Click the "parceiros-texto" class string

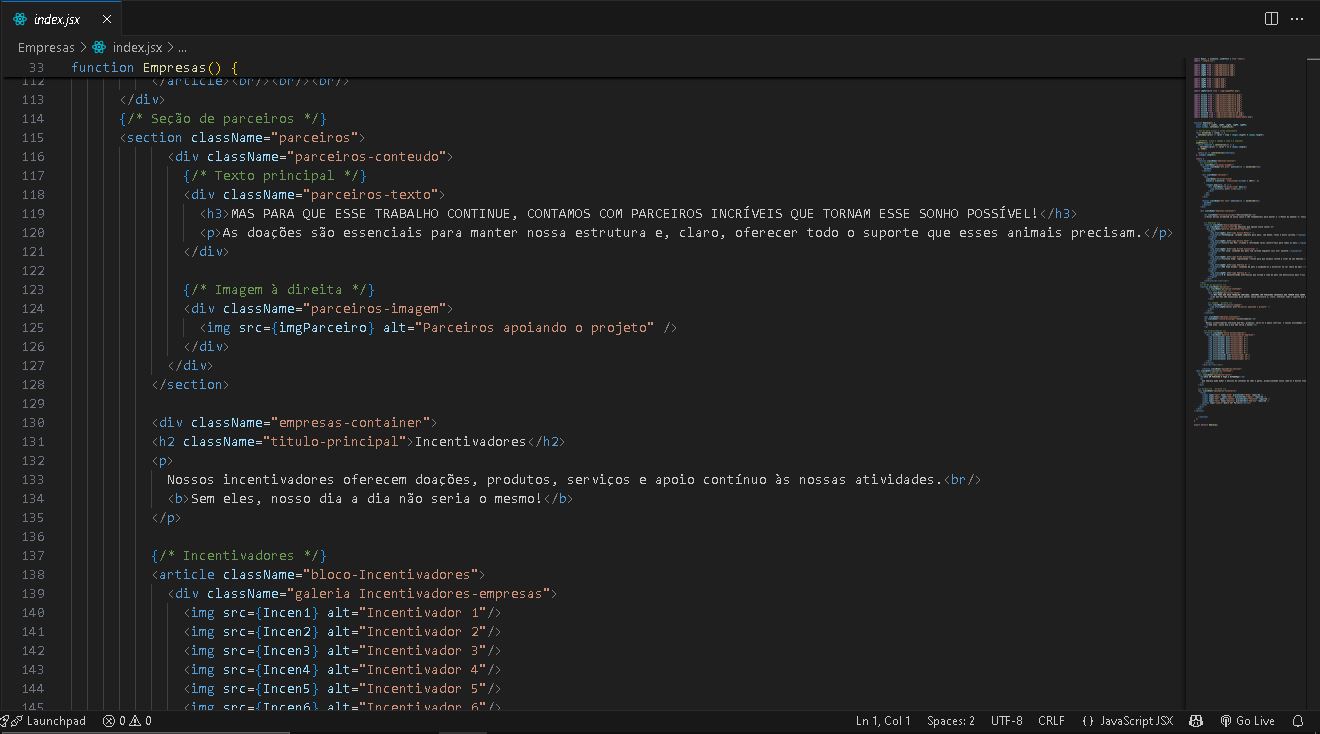coord(370,194)
